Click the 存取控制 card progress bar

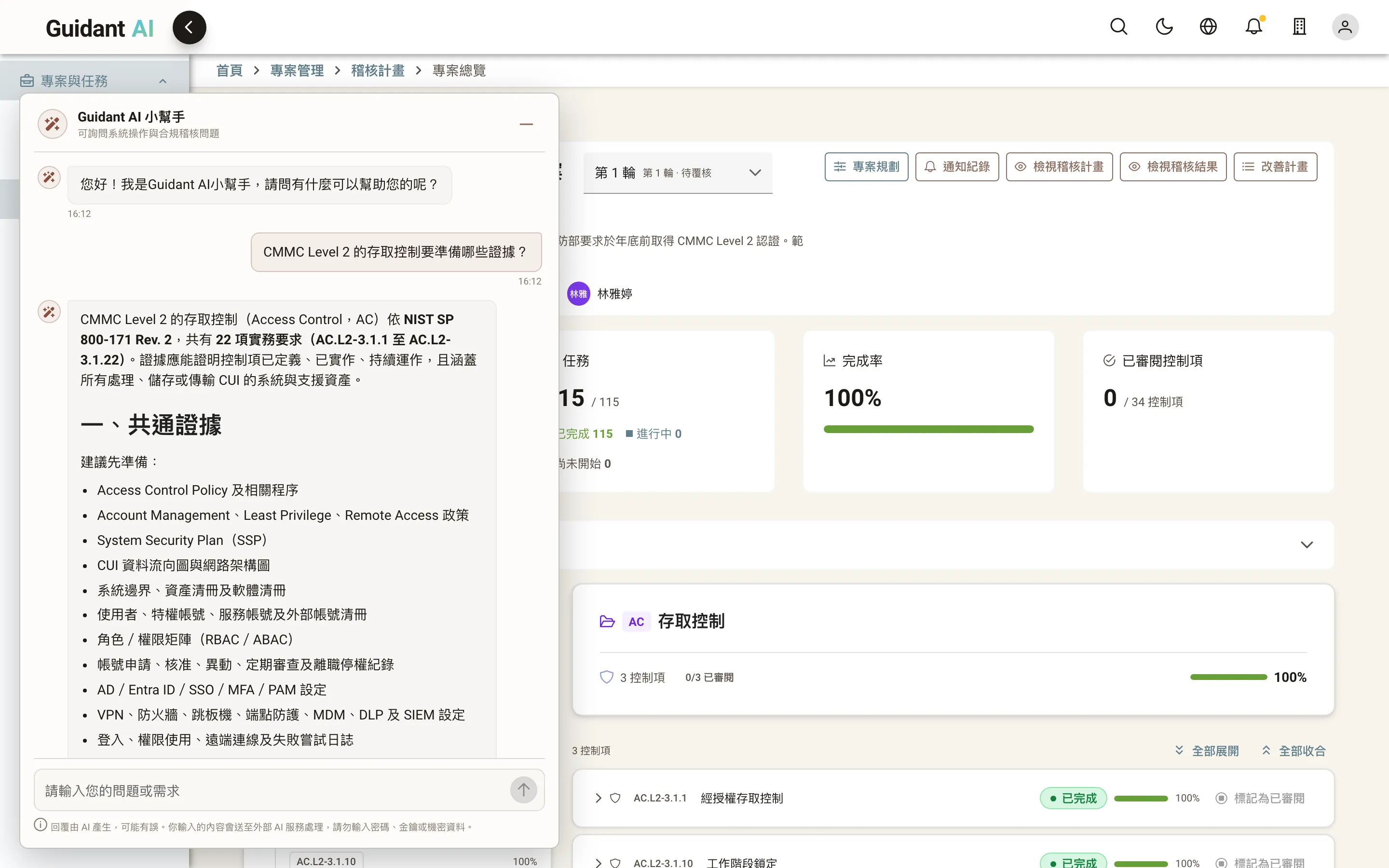[1228, 678]
